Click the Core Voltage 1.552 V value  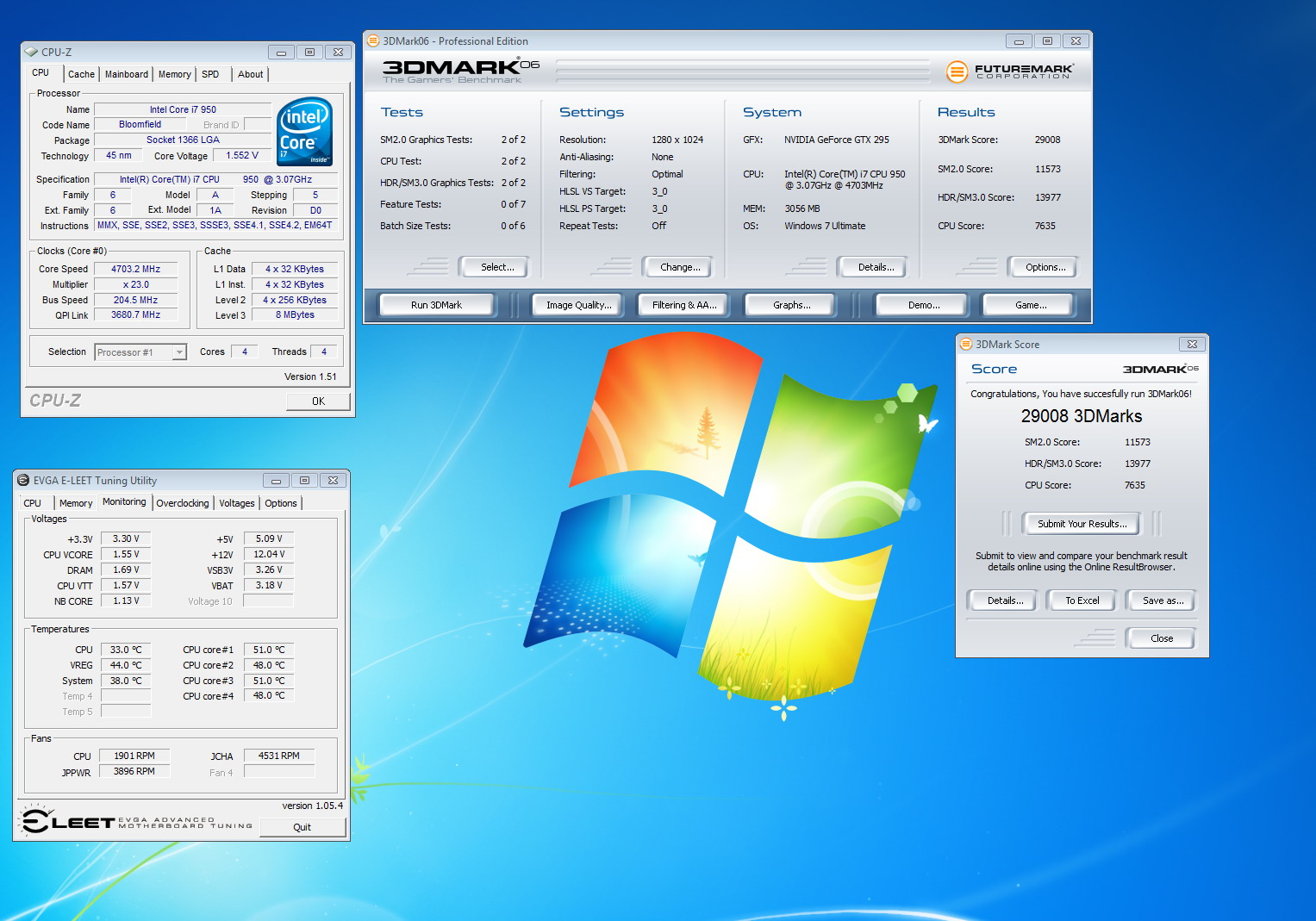242,155
